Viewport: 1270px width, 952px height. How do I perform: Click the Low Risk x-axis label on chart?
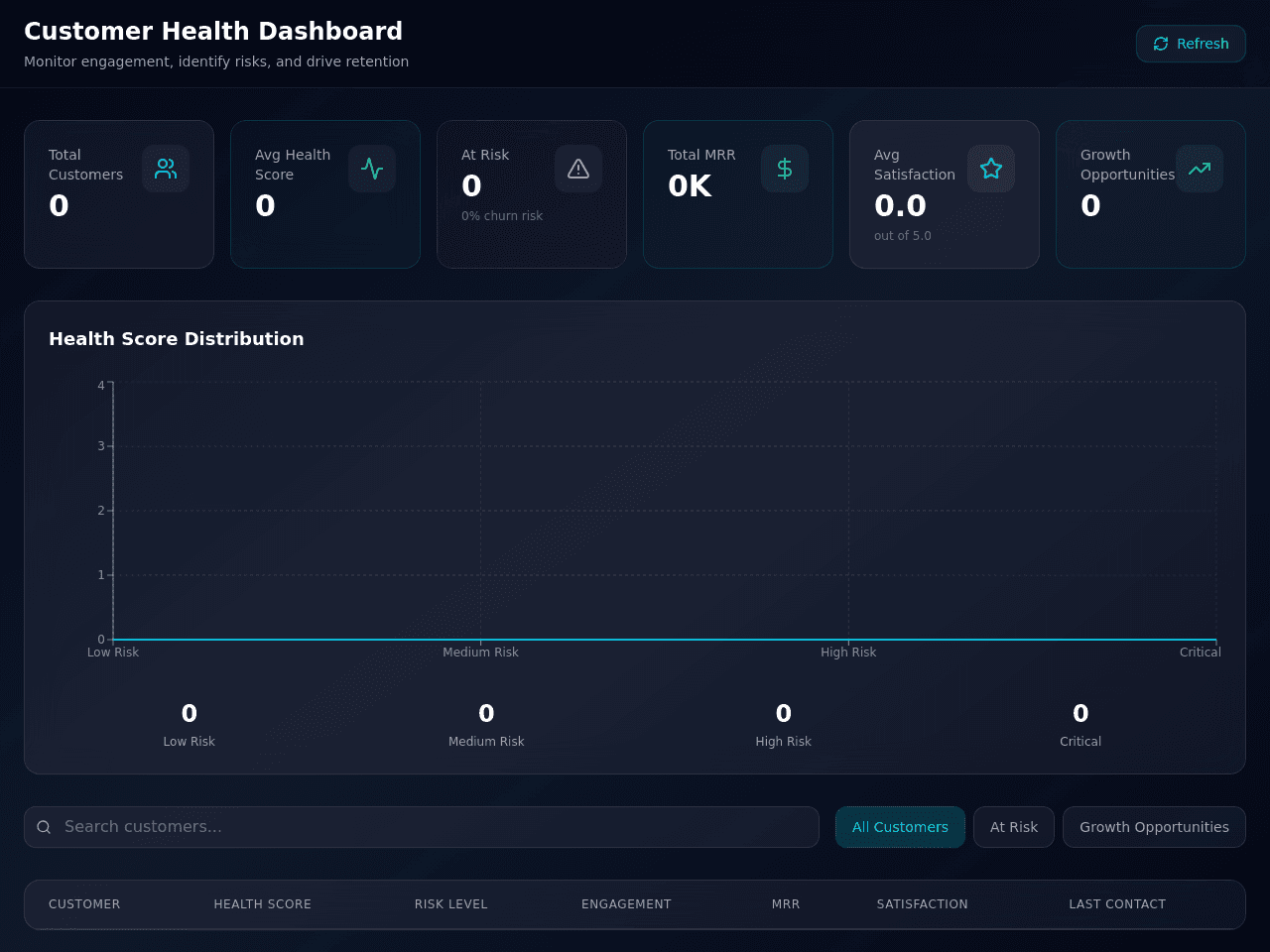(113, 653)
